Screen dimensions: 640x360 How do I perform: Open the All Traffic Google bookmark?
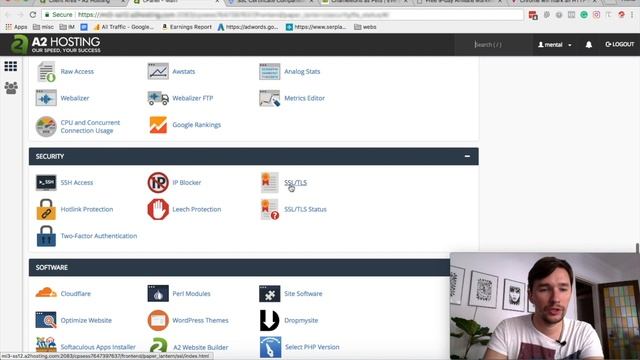pos(124,27)
